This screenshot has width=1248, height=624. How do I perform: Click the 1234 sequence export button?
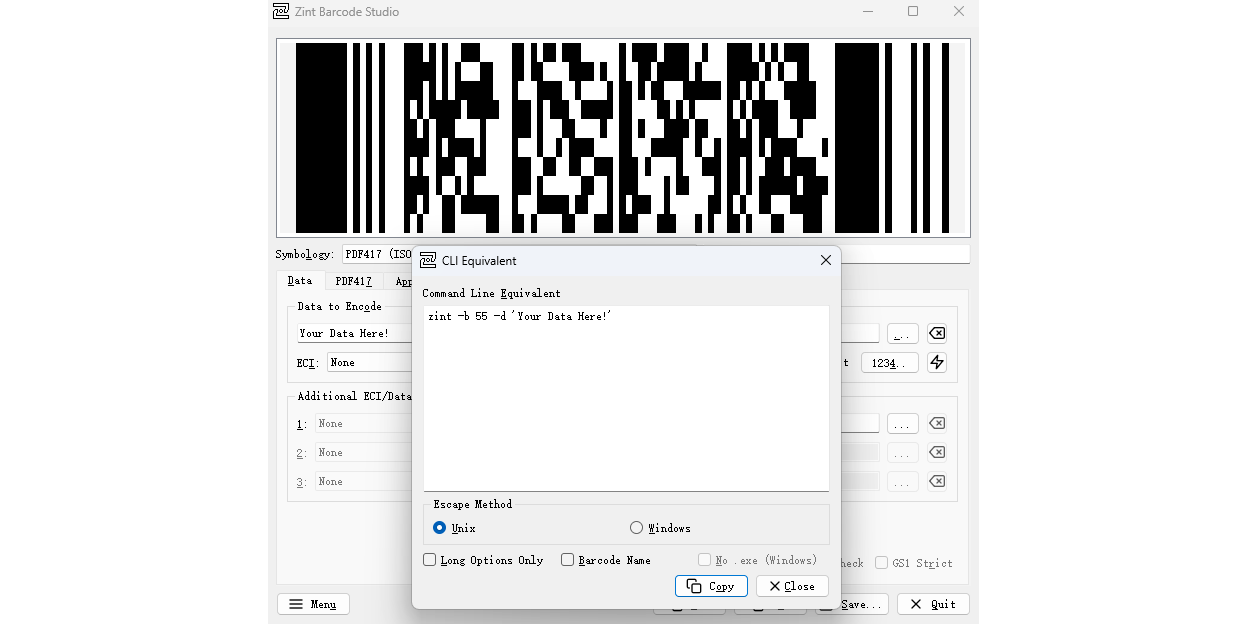pos(889,362)
